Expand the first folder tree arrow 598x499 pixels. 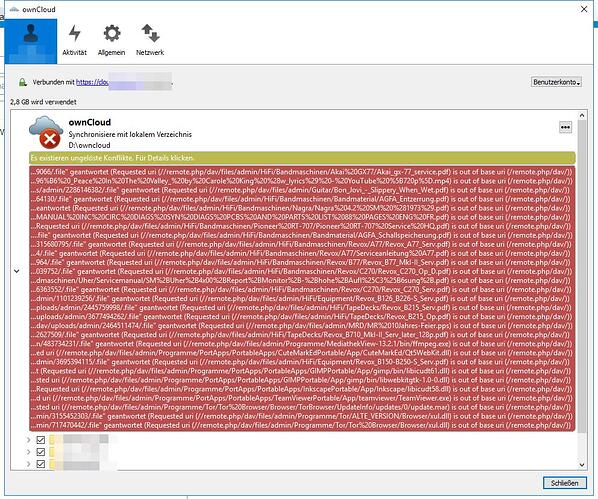28,440
